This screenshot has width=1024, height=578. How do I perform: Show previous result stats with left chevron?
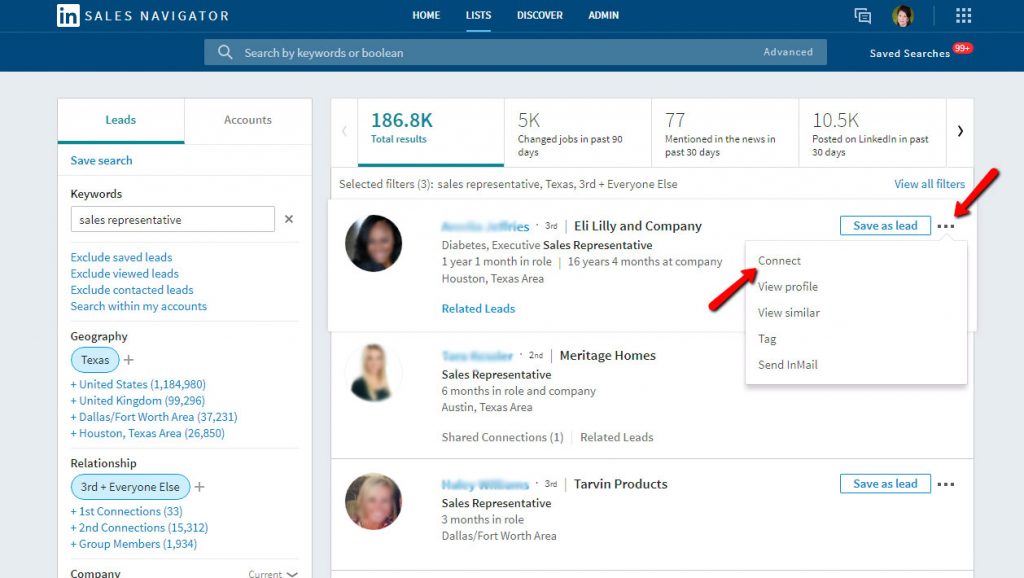(344, 131)
